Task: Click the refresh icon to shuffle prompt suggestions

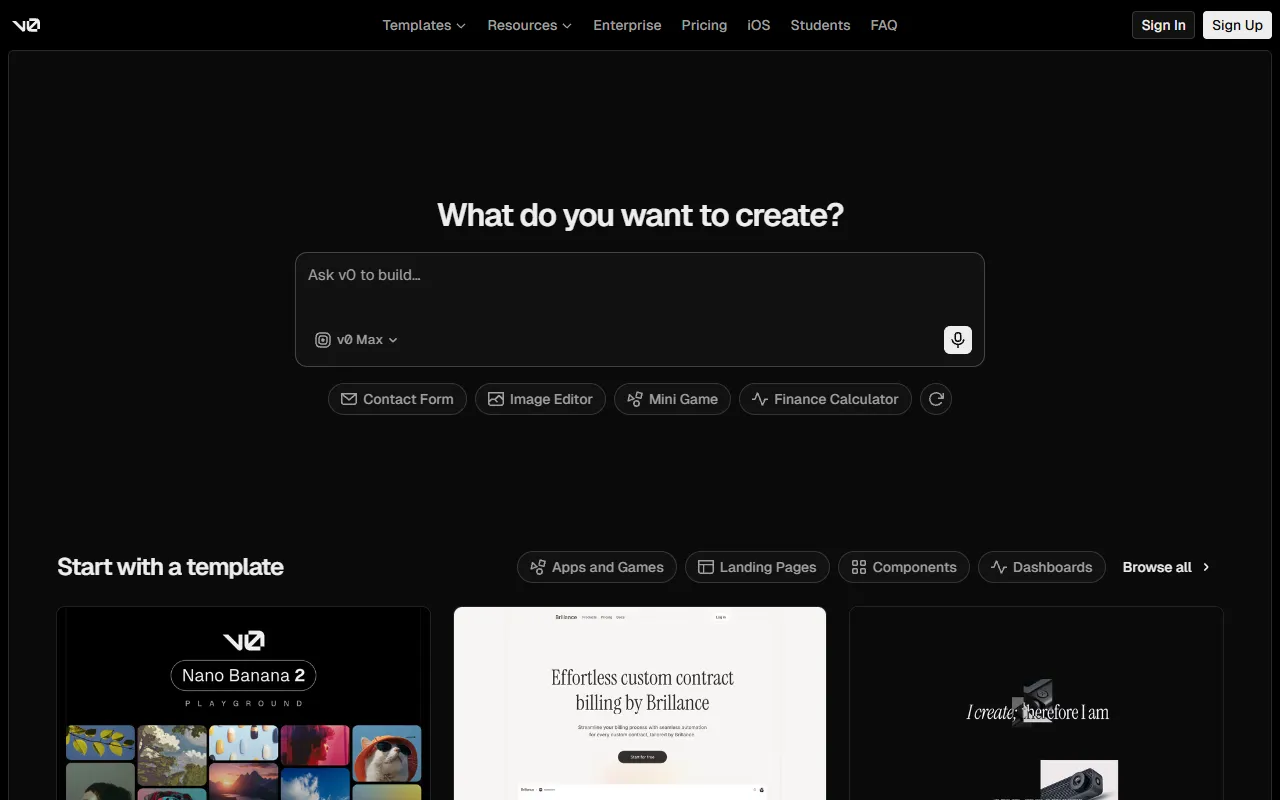Action: [x=935, y=399]
